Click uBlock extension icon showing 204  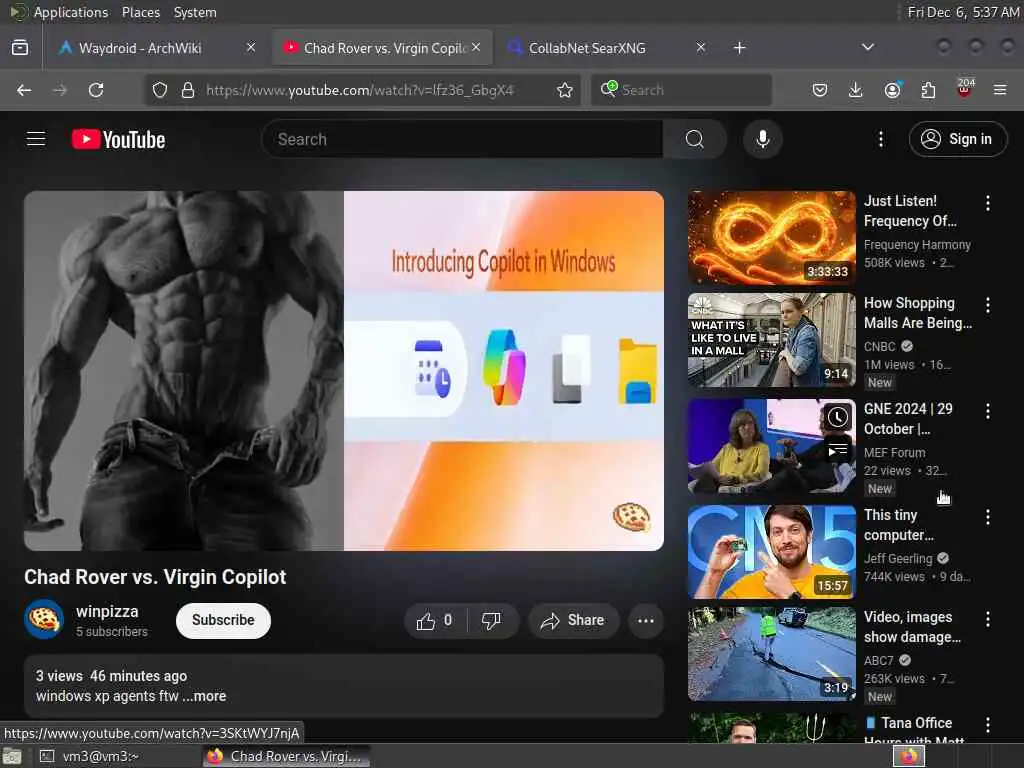point(965,89)
